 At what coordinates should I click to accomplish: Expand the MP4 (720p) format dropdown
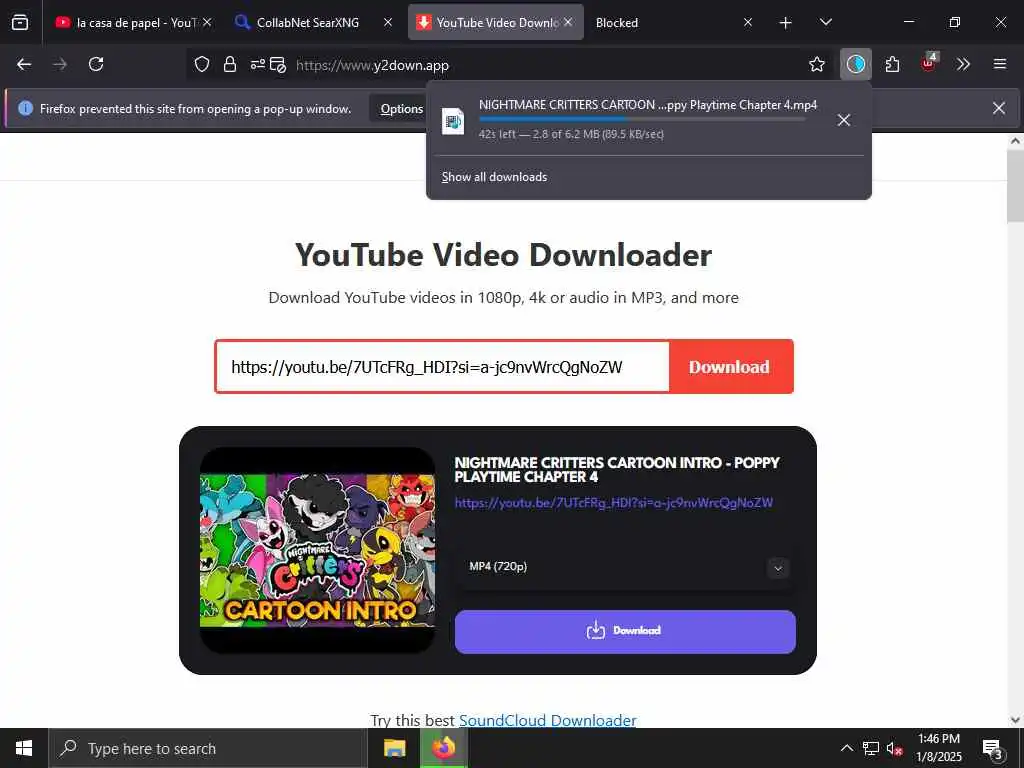coord(625,567)
